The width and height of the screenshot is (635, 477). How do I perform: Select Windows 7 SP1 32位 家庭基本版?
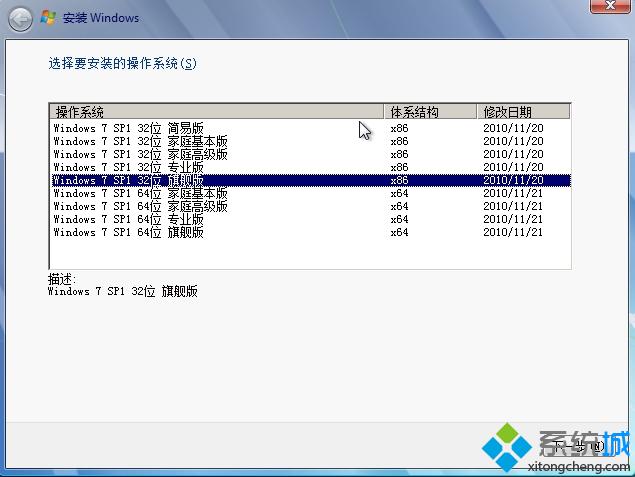click(x=311, y=141)
